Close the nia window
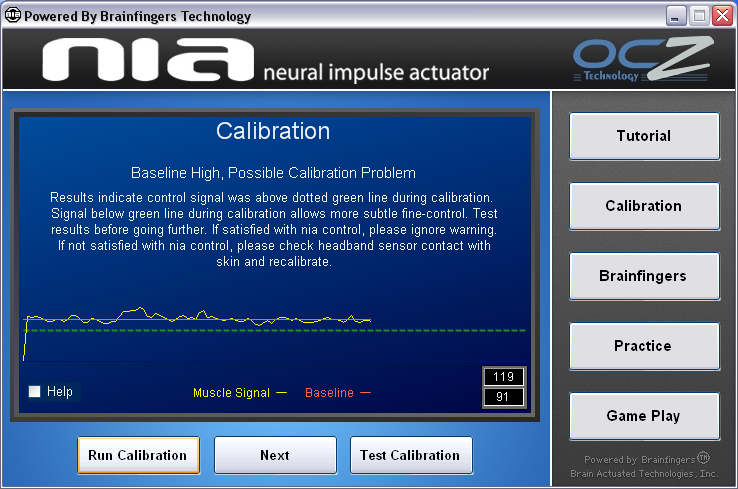 coord(722,16)
